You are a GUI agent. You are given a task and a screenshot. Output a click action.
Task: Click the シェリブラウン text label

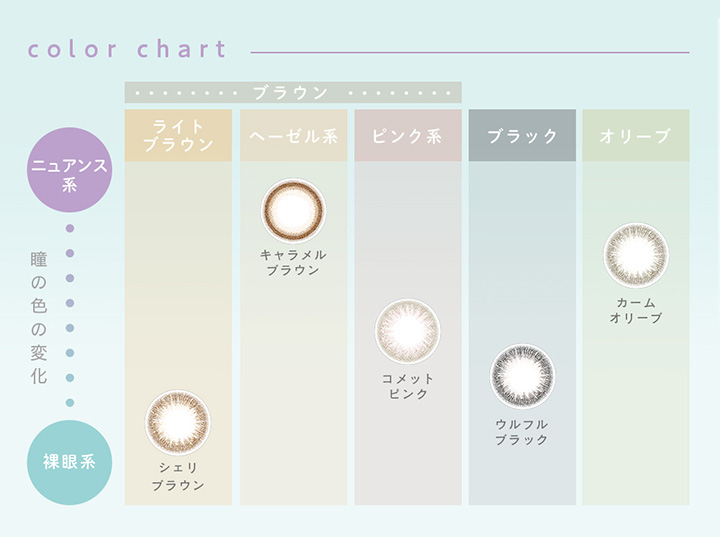click(178, 476)
